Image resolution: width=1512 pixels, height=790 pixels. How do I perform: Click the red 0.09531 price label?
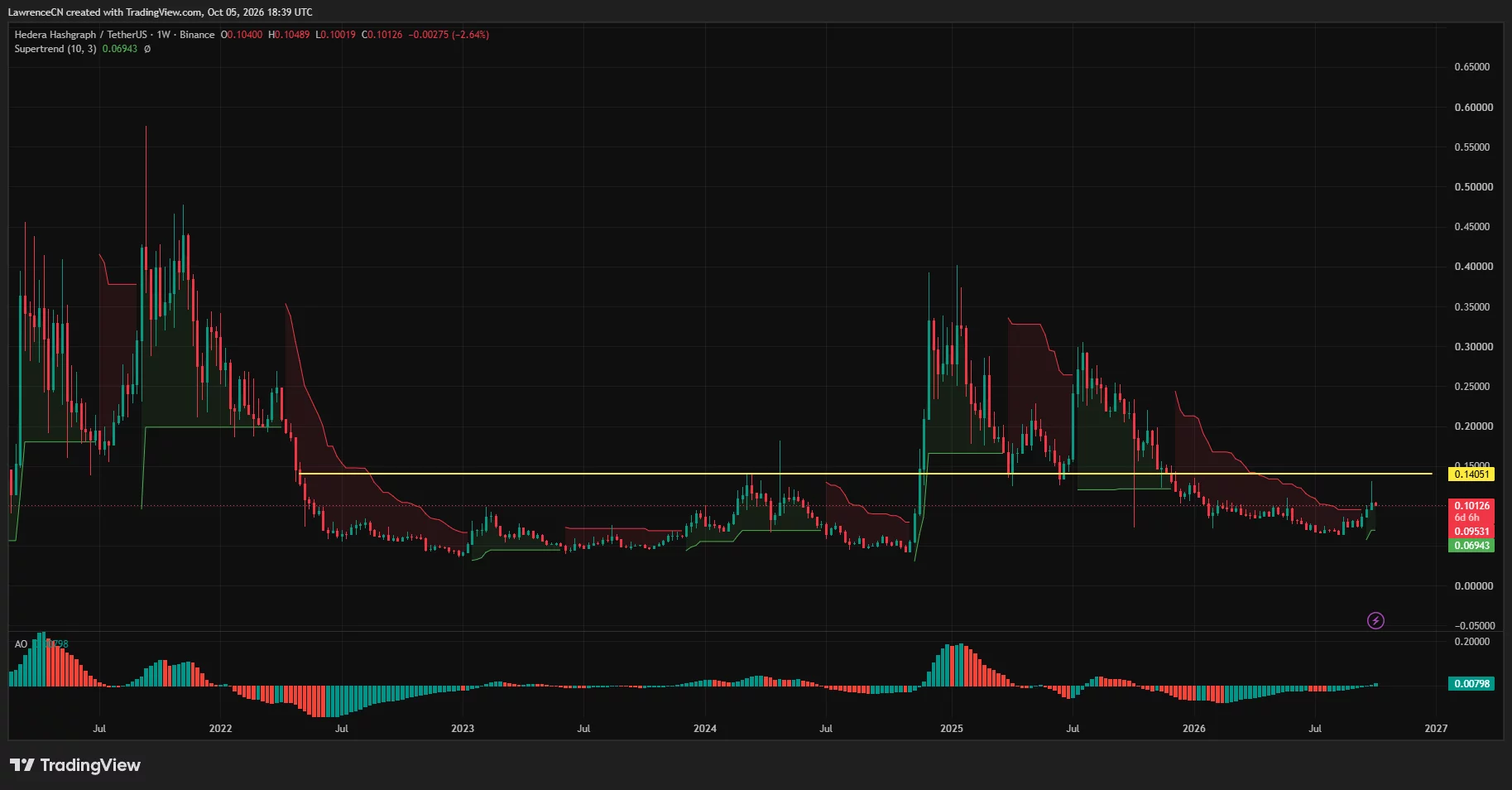pos(1471,532)
